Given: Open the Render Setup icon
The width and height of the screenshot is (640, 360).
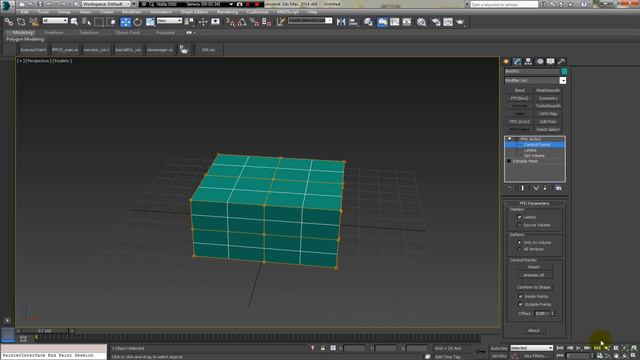Looking at the screenshot, I should (436, 22).
